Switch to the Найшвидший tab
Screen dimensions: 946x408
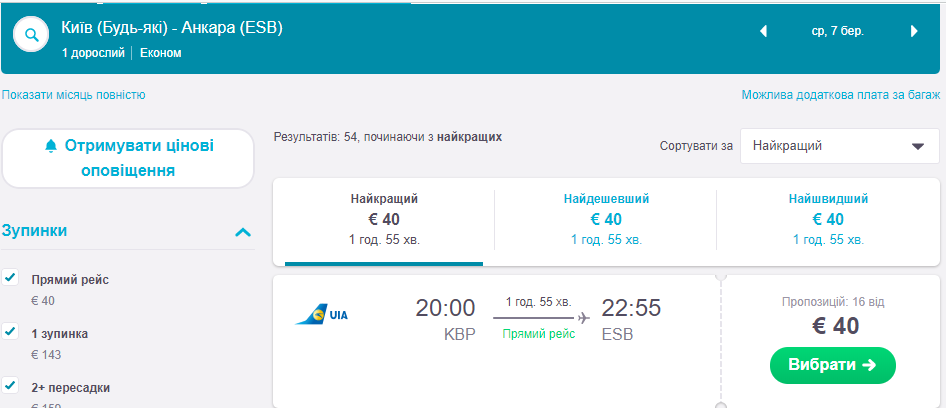coord(827,218)
